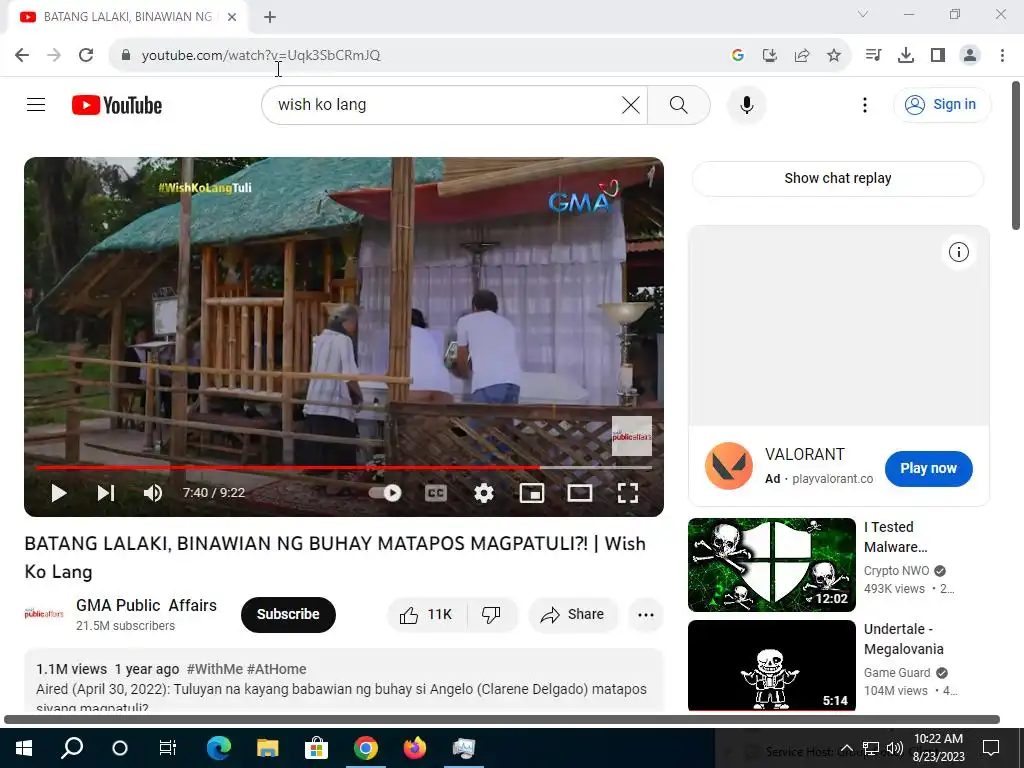
Task: Toggle closed captions in player
Action: (x=436, y=492)
